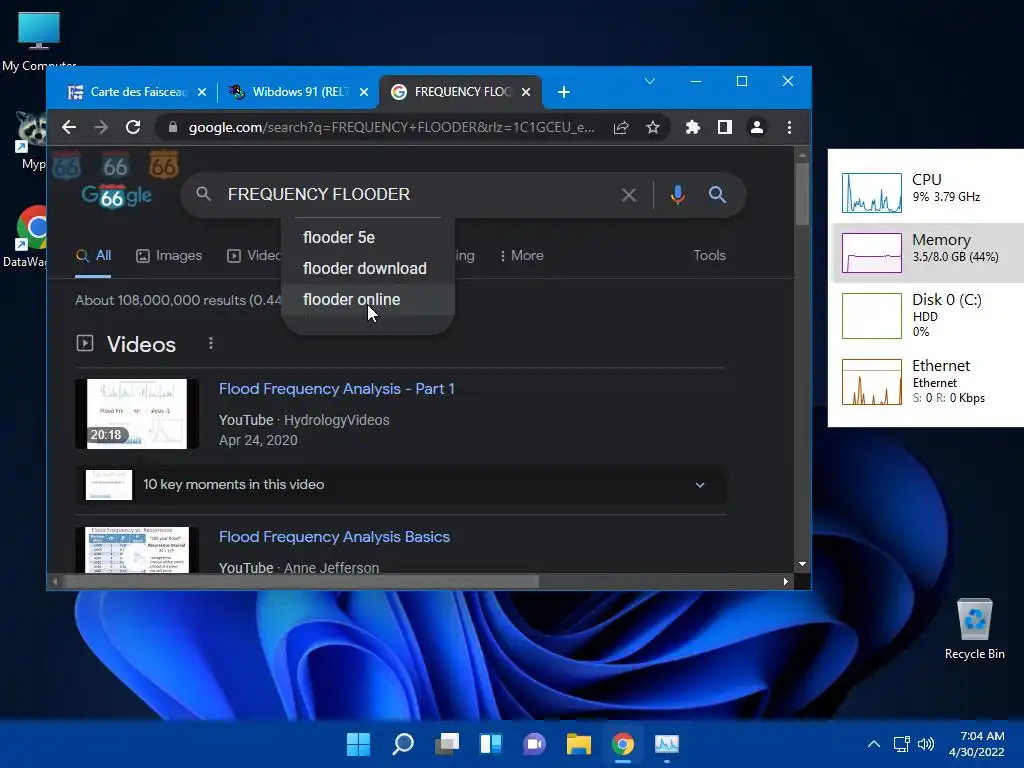Go back with the browser back arrow
The height and width of the screenshot is (768, 1024).
pyautogui.click(x=69, y=127)
